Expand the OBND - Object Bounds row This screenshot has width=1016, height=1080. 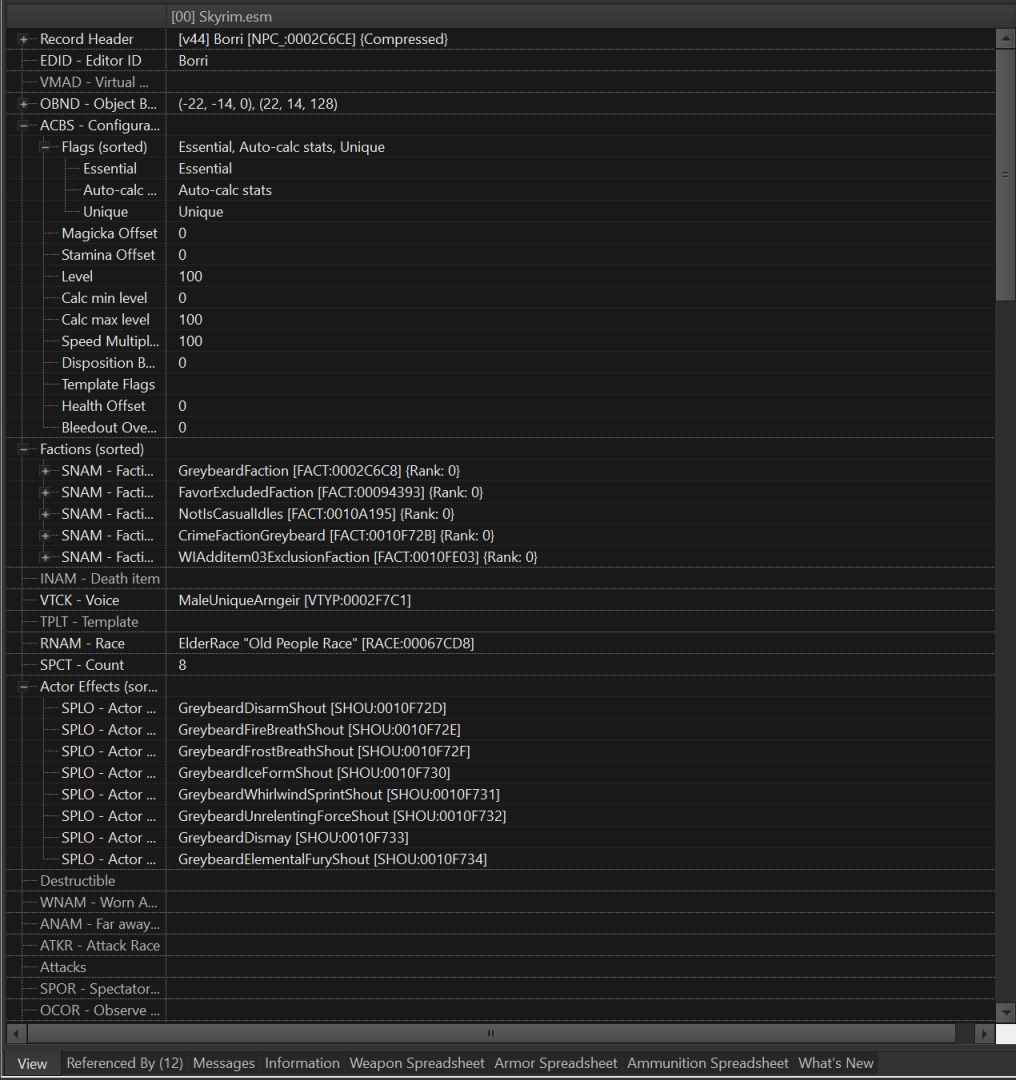tap(23, 104)
